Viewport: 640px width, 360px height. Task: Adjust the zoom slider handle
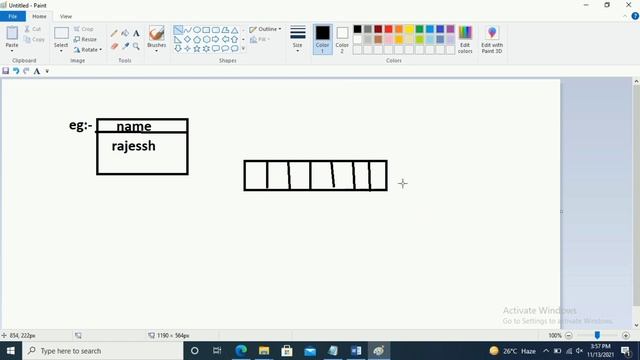pos(597,336)
